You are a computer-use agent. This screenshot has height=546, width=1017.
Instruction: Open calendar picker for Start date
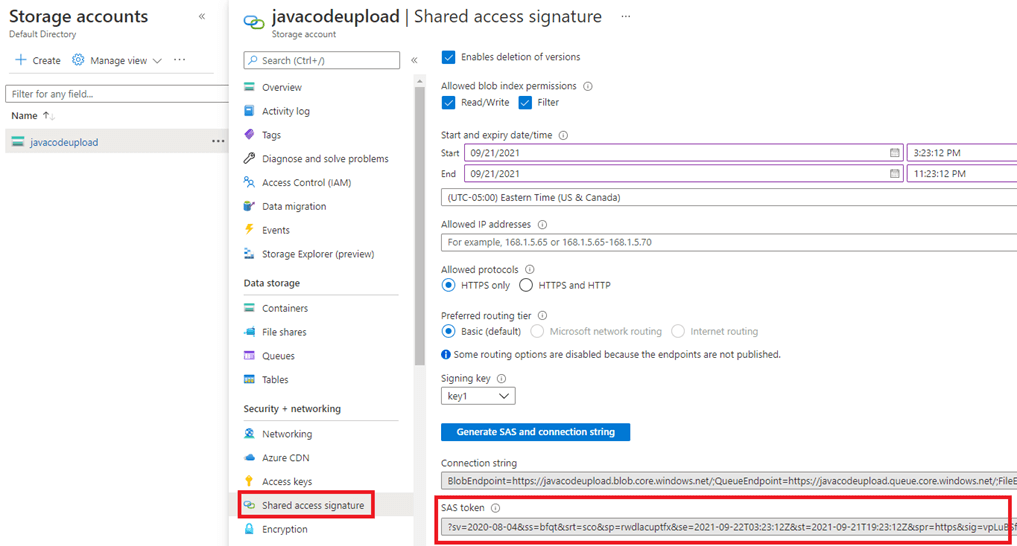(895, 153)
